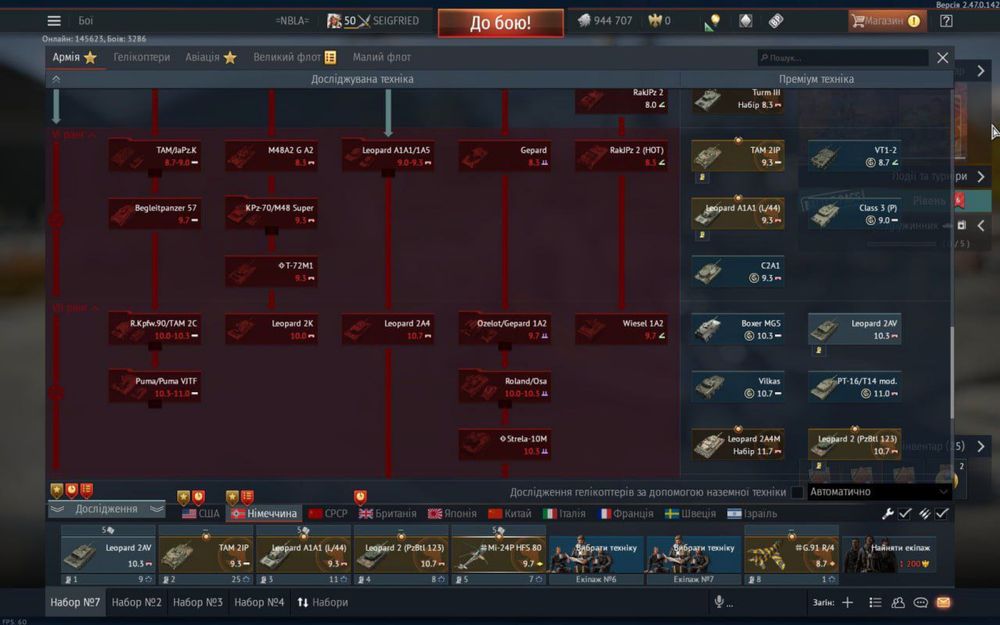1000x625 pixels.
Task: Select the Vilkas premium vehicle
Action: [x=738, y=387]
